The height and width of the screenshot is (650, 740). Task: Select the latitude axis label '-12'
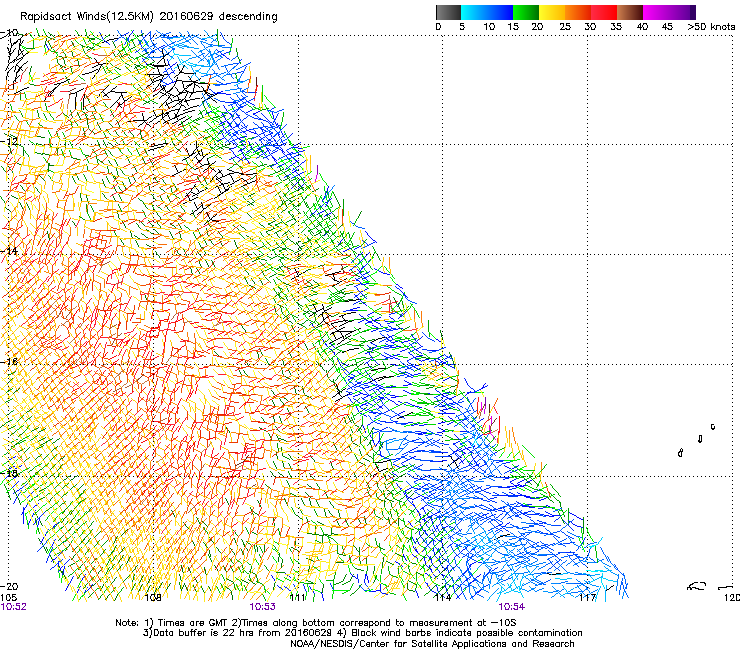click(9, 141)
